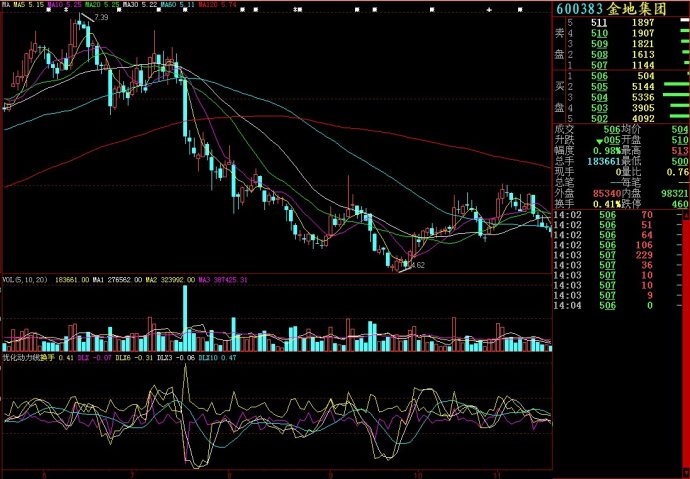Viewport: 690px width, 479px height.
Task: Click the 7.39 highest price marker
Action: coord(100,17)
